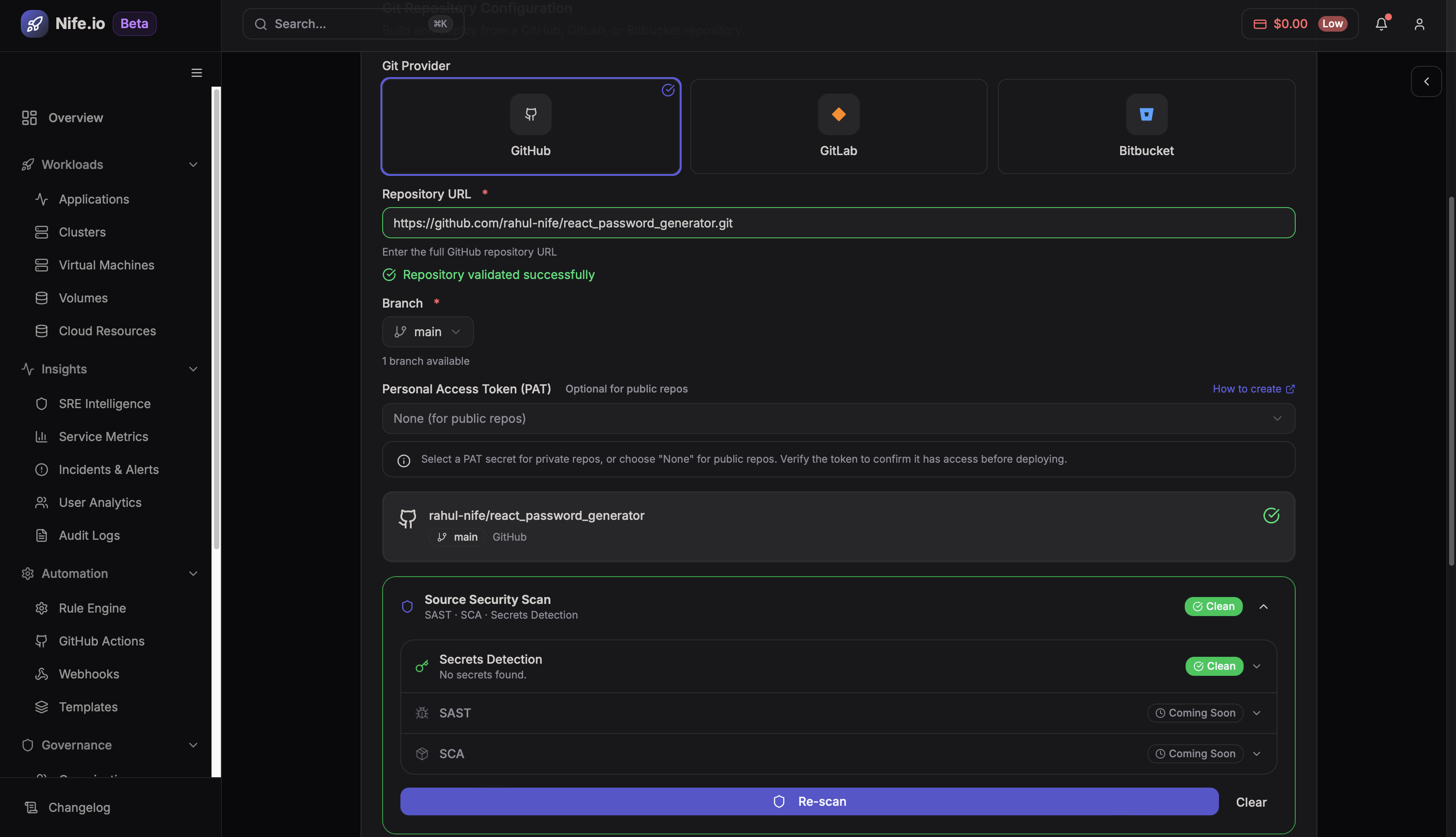Select GitLab as Git provider
The height and width of the screenshot is (837, 1456).
(x=838, y=127)
